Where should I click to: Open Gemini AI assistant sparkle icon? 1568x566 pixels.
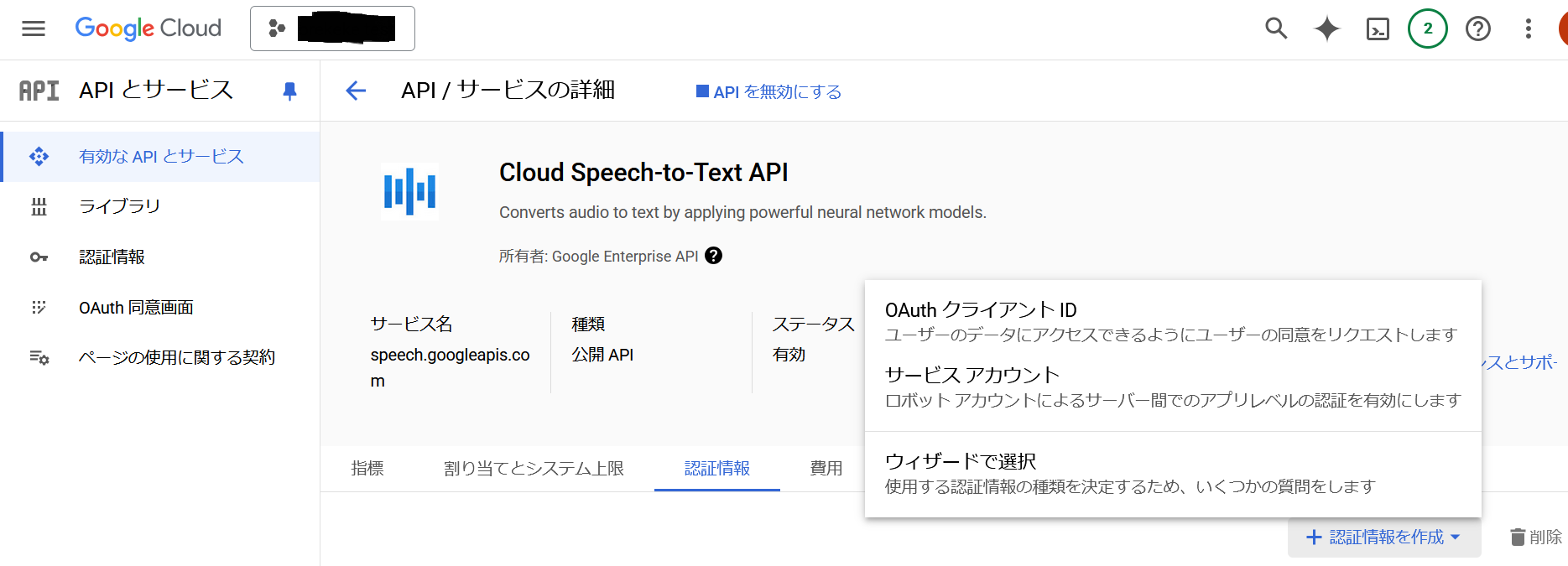1326,29
